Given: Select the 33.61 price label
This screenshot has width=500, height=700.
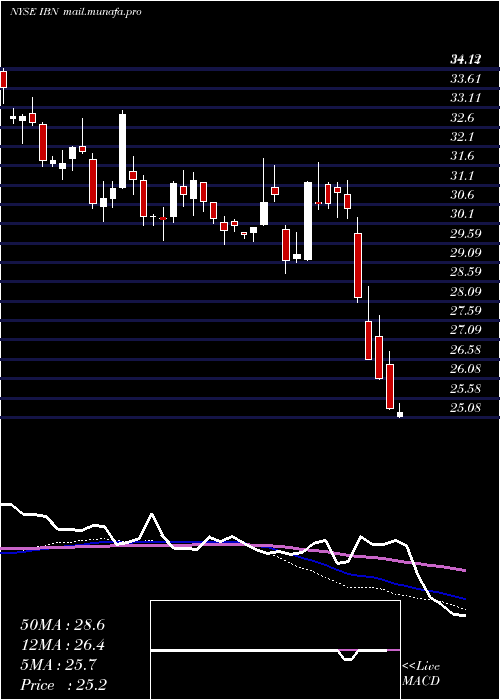Looking at the screenshot, I should click(x=465, y=79).
